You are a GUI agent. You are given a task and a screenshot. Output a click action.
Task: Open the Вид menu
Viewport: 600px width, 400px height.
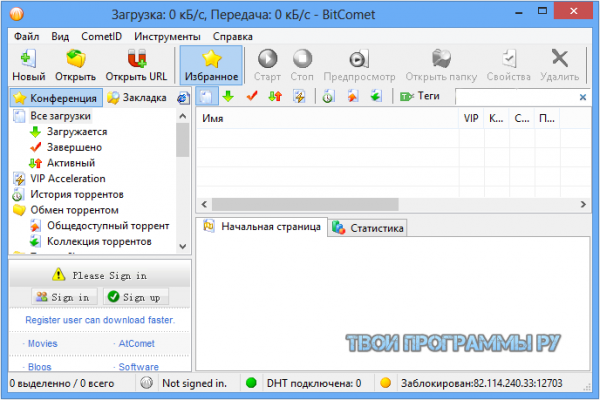tap(60, 37)
